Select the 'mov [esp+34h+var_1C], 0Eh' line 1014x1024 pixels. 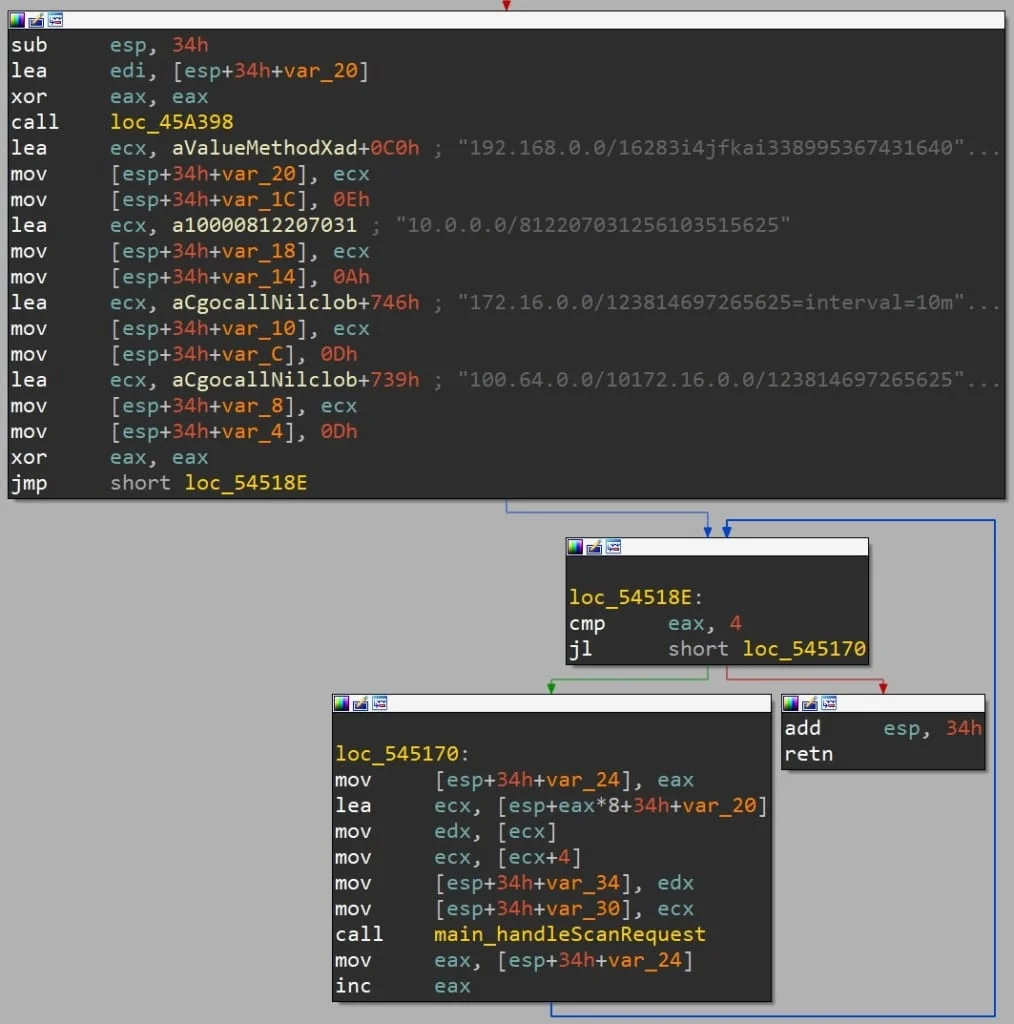(190, 200)
